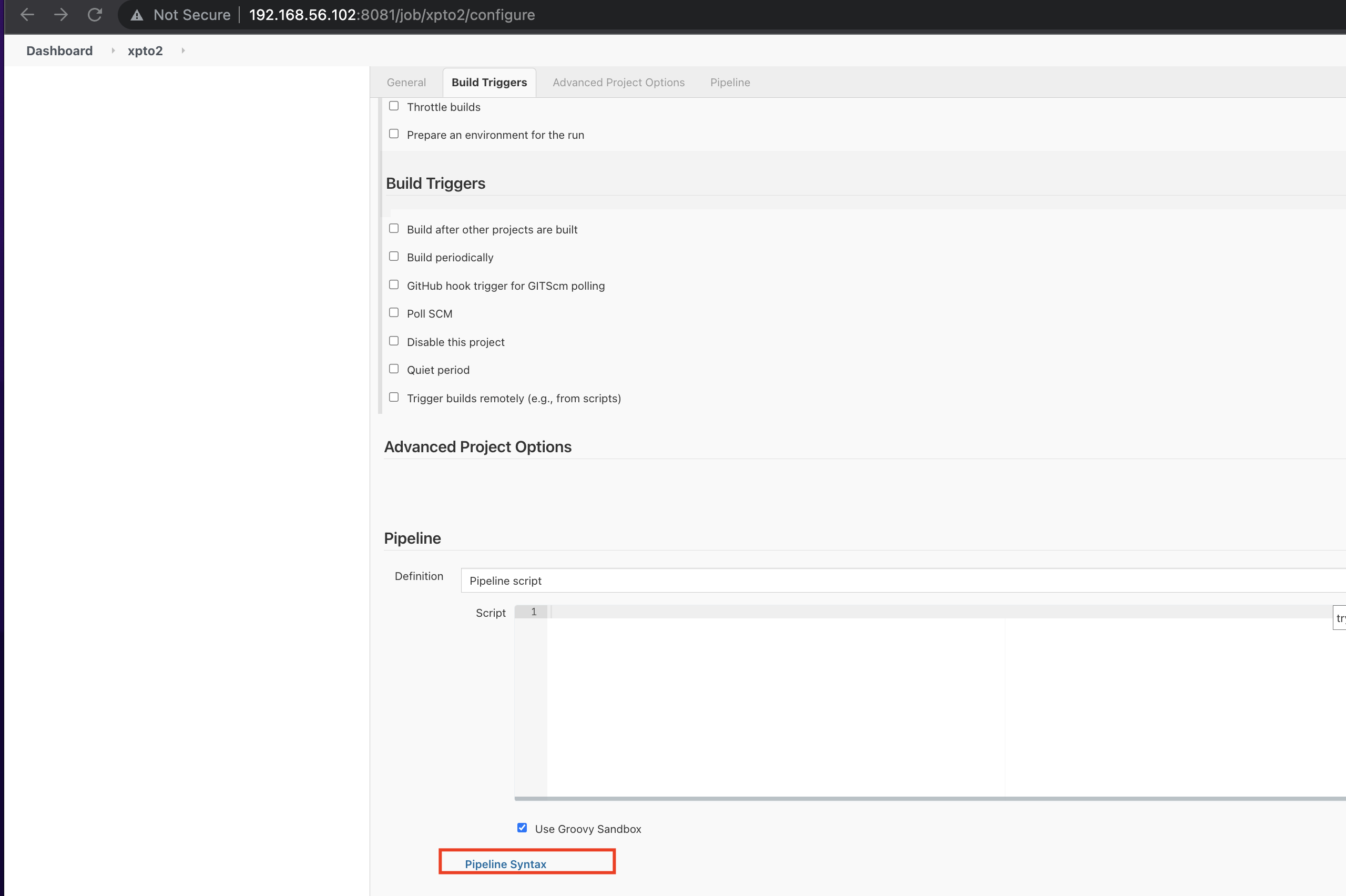The height and width of the screenshot is (896, 1346).
Task: Click the browser forward arrow
Action: 60,15
